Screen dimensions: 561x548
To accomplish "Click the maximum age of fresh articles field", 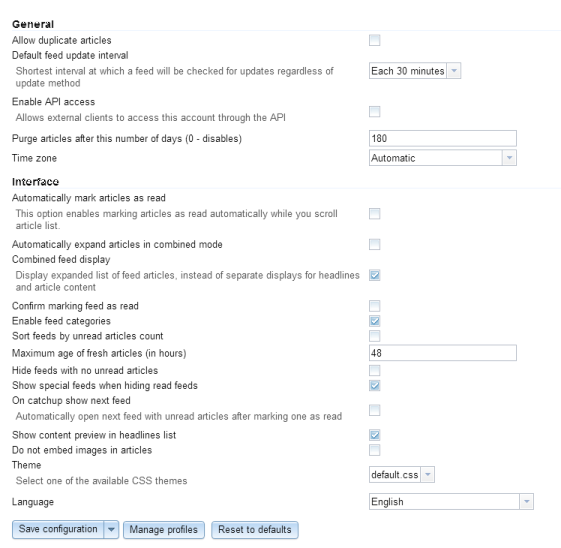I will (x=443, y=353).
